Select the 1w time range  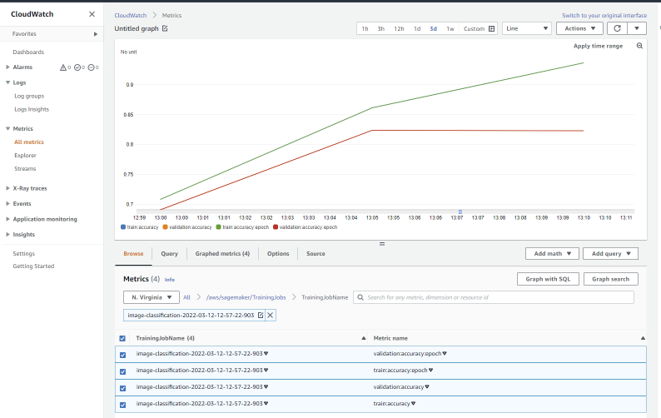[450, 29]
